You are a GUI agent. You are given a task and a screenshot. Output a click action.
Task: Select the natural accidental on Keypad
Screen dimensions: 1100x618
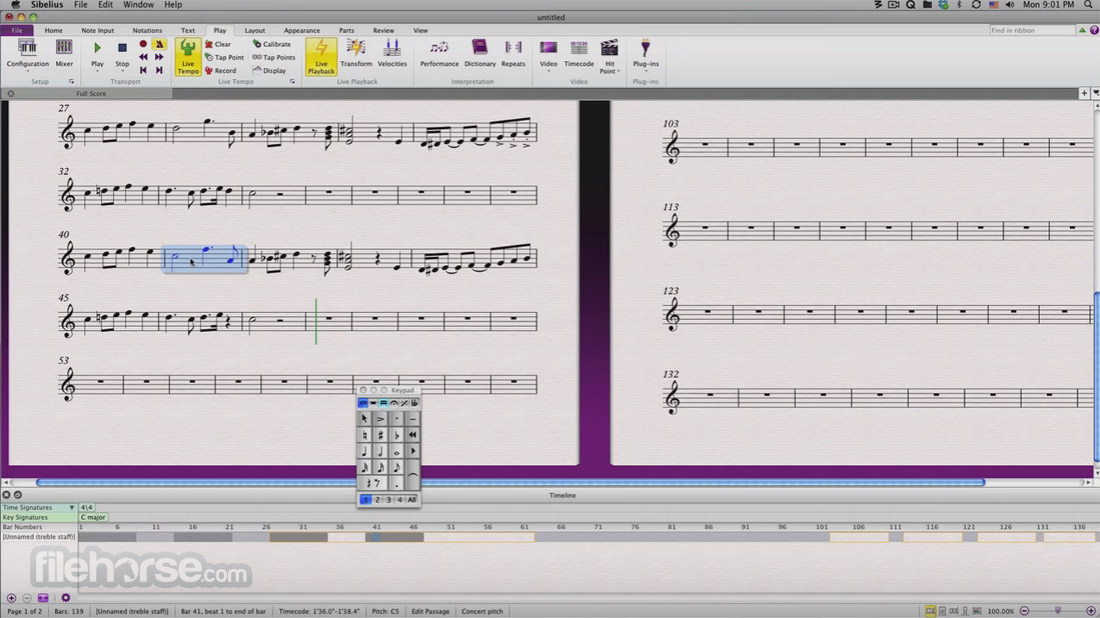364,435
